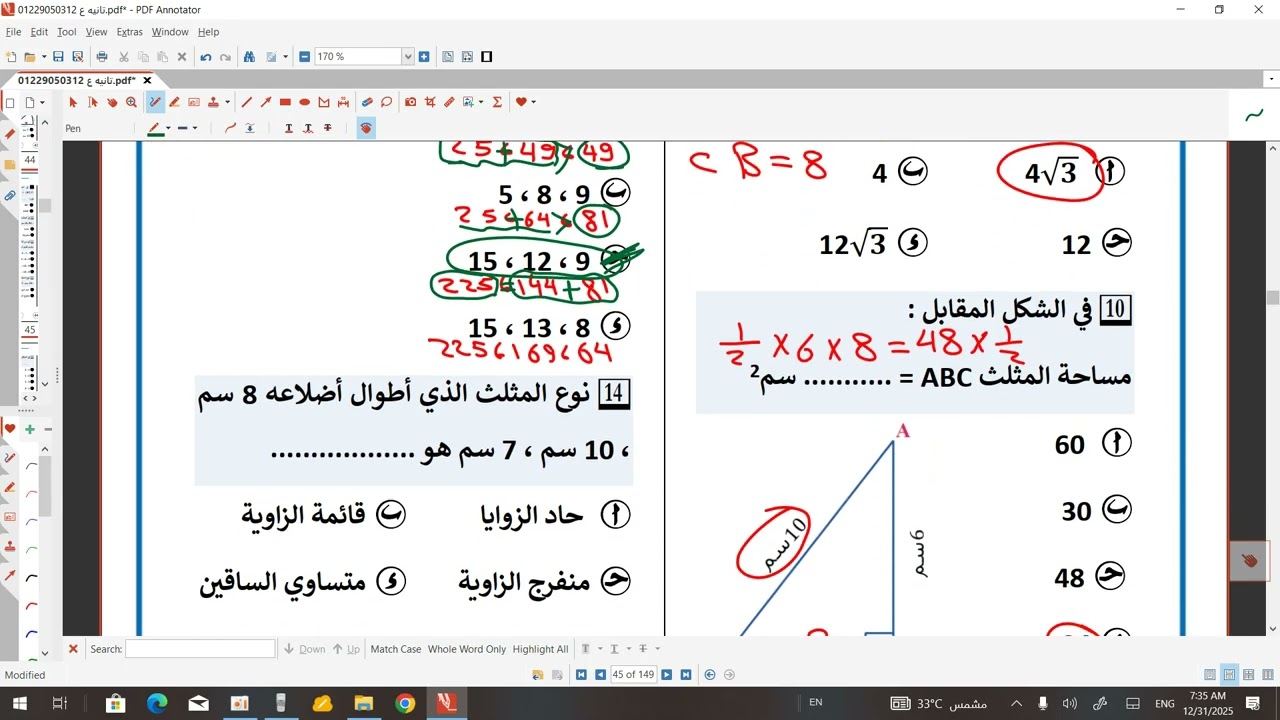Expand the pen color dropdown arrow
Screen dimensions: 1280x720
tap(168, 128)
